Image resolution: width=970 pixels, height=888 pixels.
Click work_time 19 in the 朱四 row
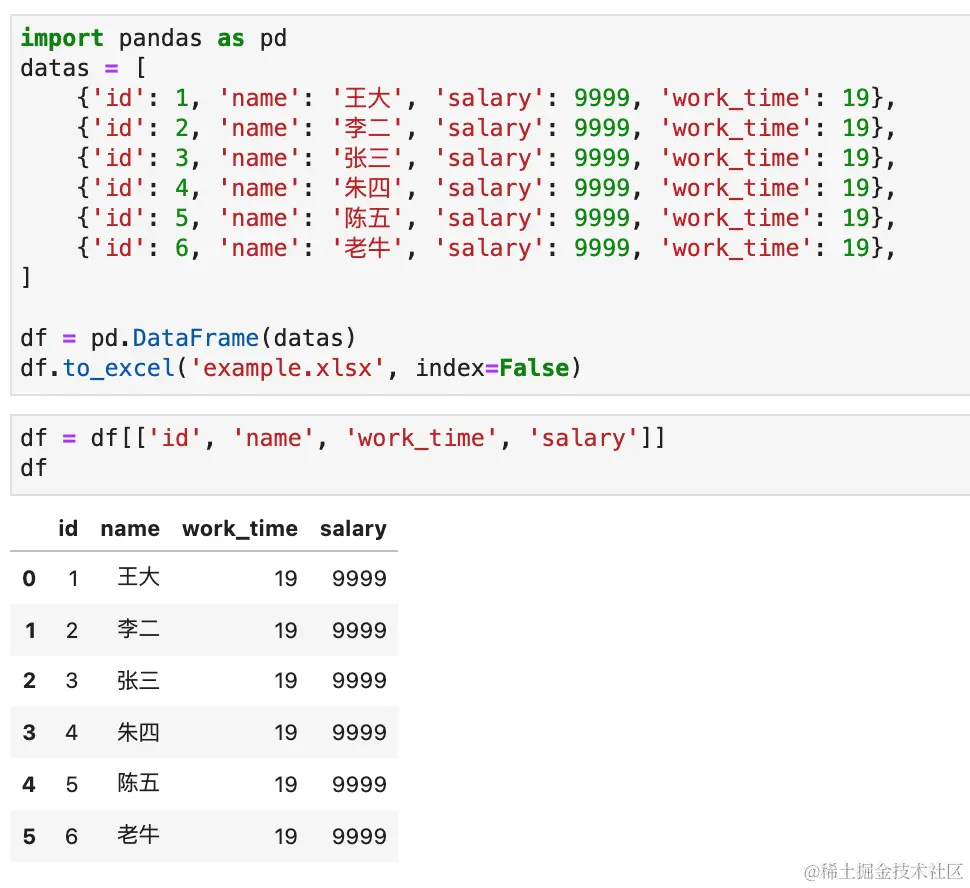click(x=286, y=733)
